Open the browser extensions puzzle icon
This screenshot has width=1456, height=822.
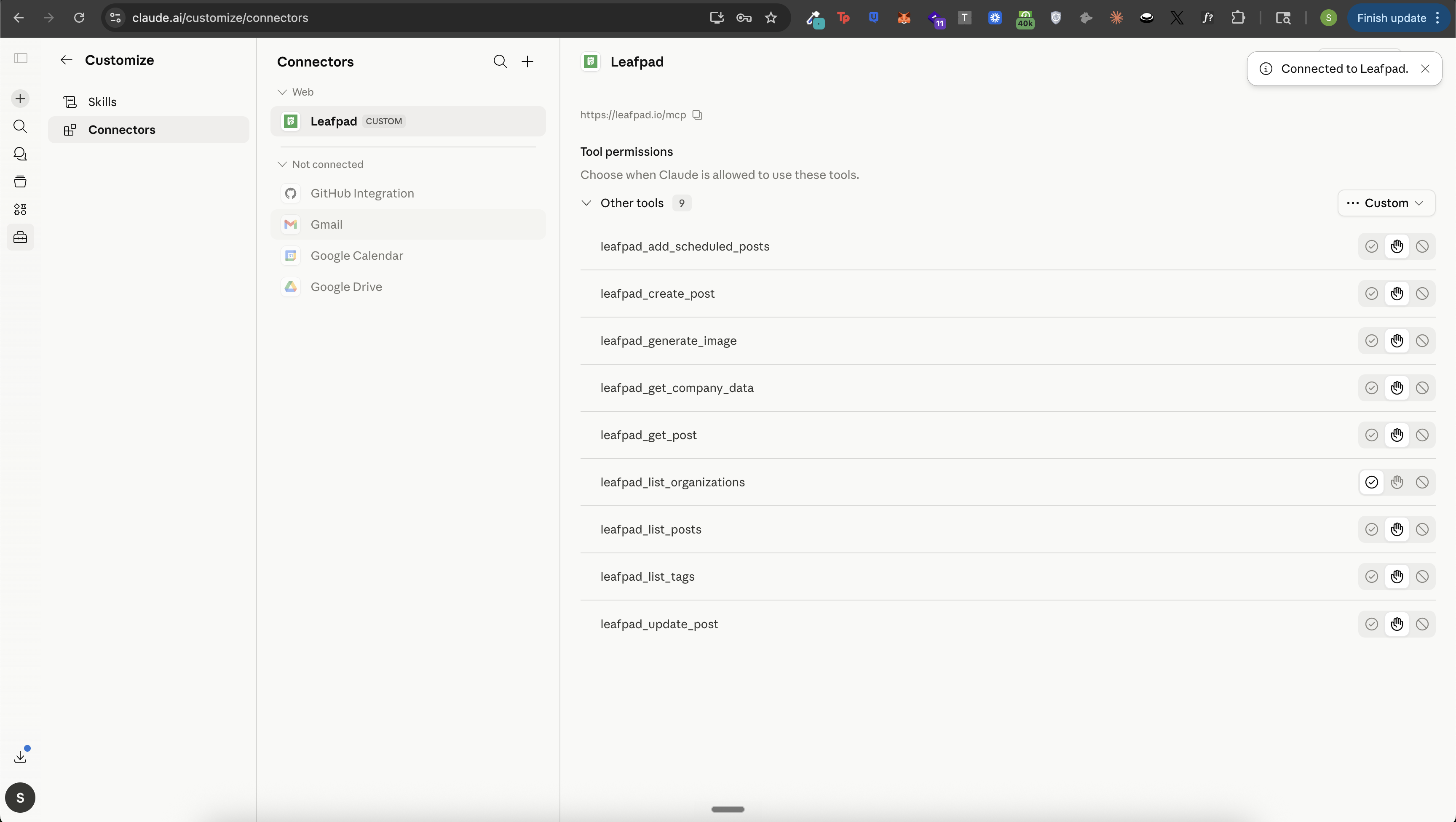[1238, 18]
